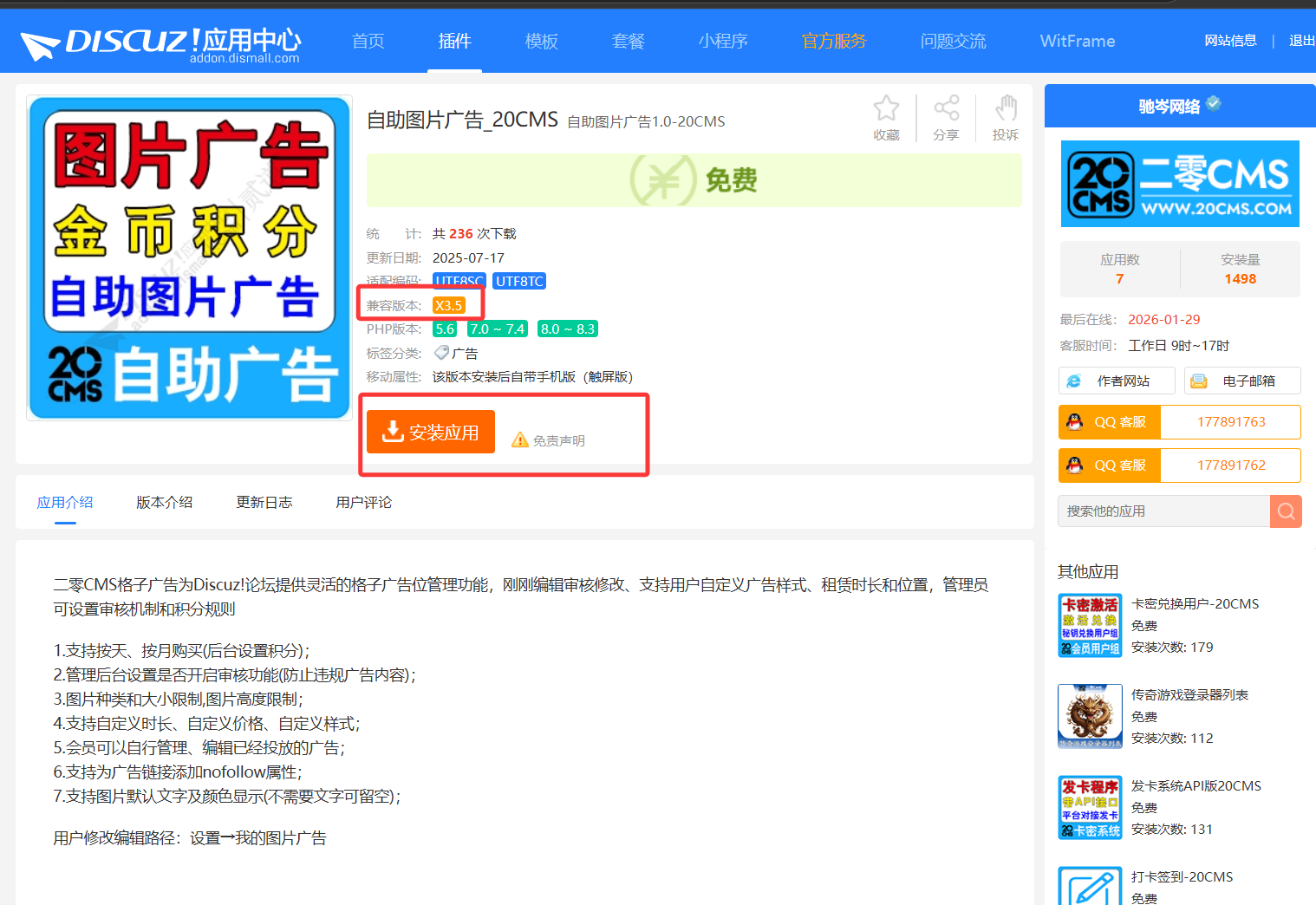1316x905 pixels.
Task: Switch to the 用户评论 tab
Action: click(x=364, y=503)
